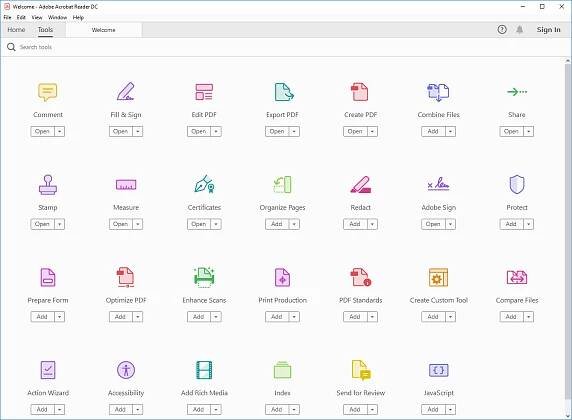Viewport: 572px width, 420px height.
Task: Click the Compare Files icon
Action: [x=517, y=277]
